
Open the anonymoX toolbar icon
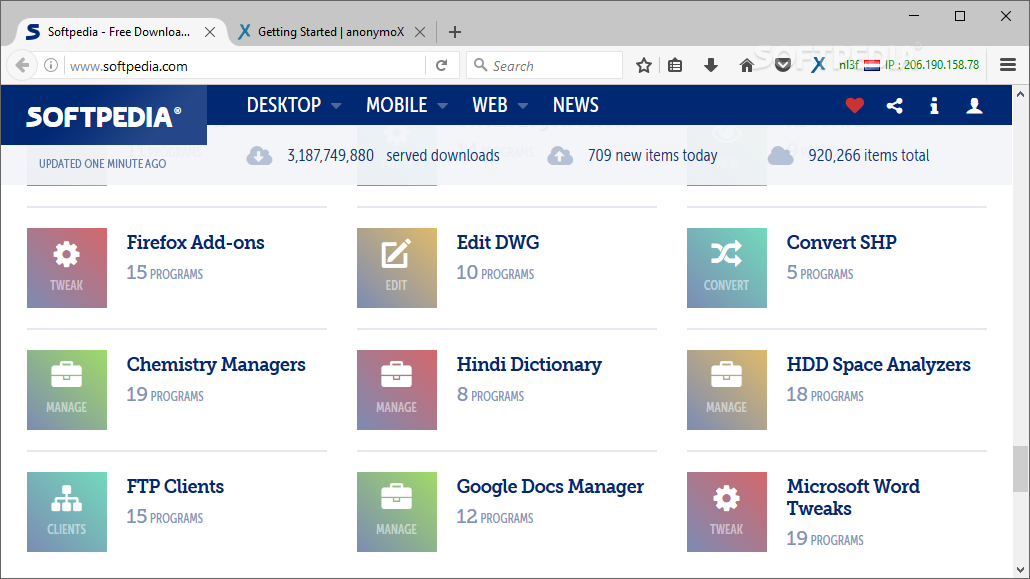pos(818,65)
